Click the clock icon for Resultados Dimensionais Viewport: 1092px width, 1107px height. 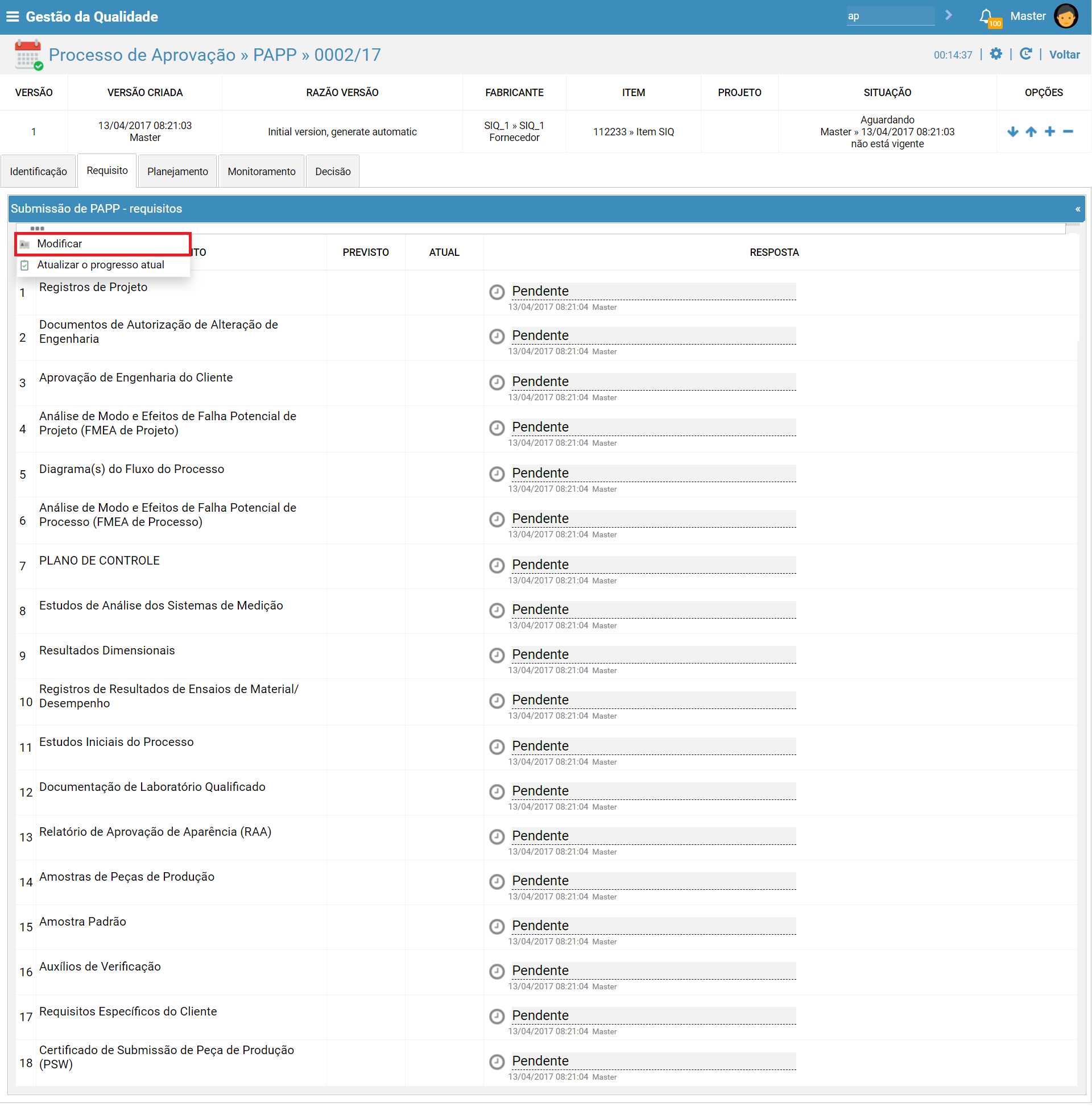497,656
